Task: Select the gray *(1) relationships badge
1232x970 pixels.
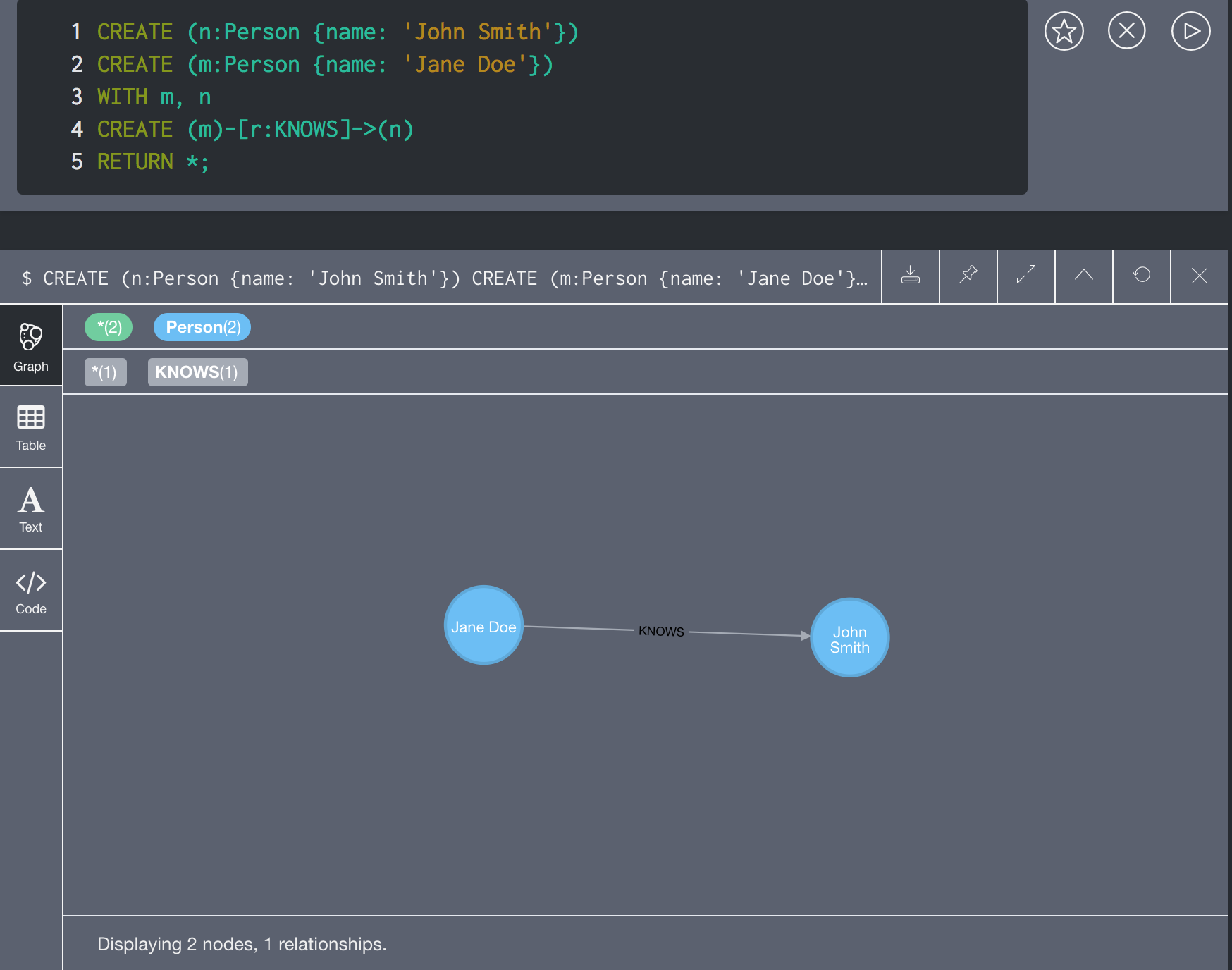Action: 106,372
